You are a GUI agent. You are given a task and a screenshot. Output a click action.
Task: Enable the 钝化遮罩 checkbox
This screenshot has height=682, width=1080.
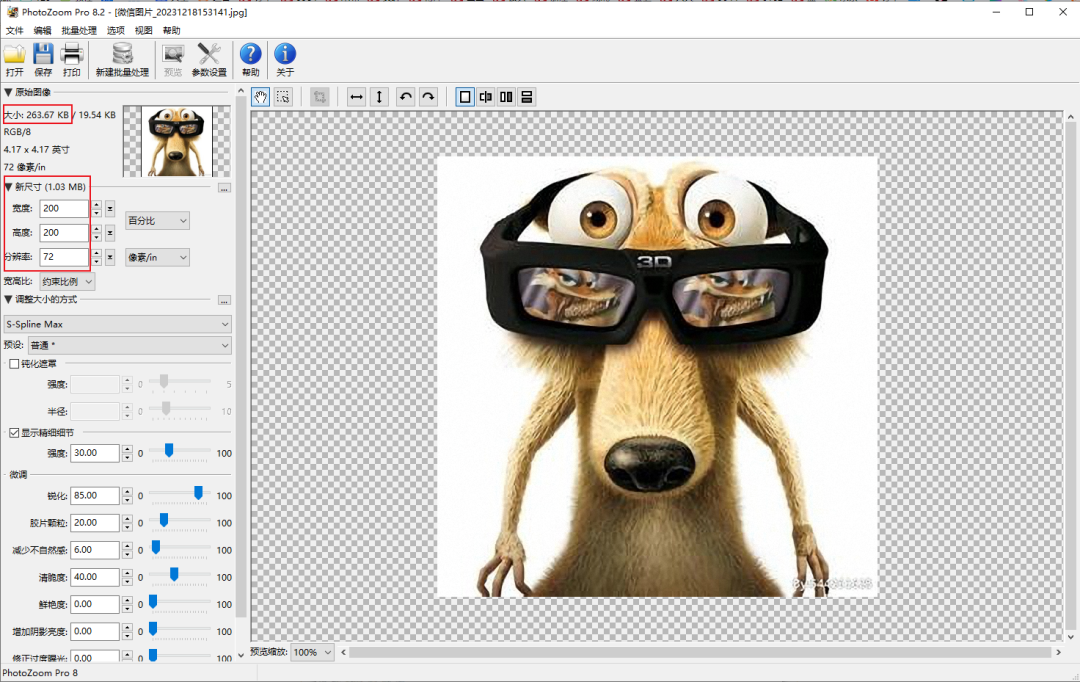[14, 364]
